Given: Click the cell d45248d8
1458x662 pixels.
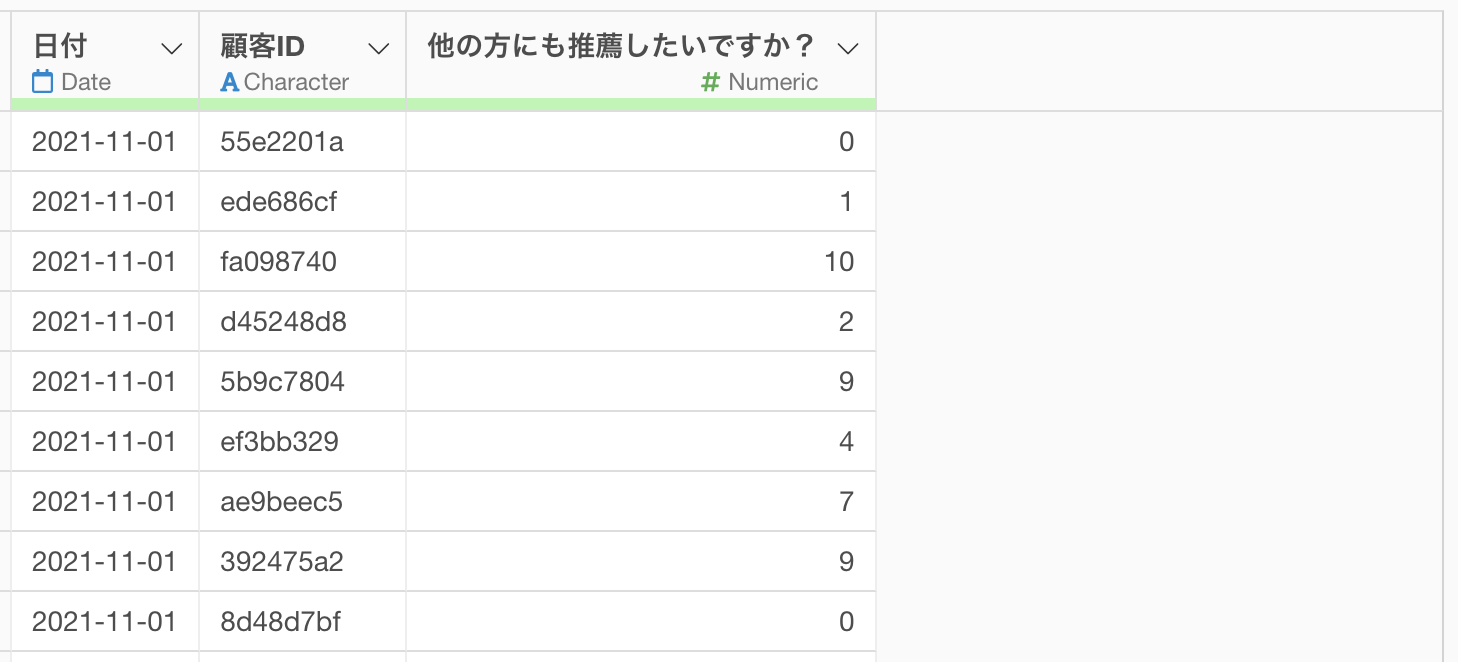Looking at the screenshot, I should click(303, 322).
